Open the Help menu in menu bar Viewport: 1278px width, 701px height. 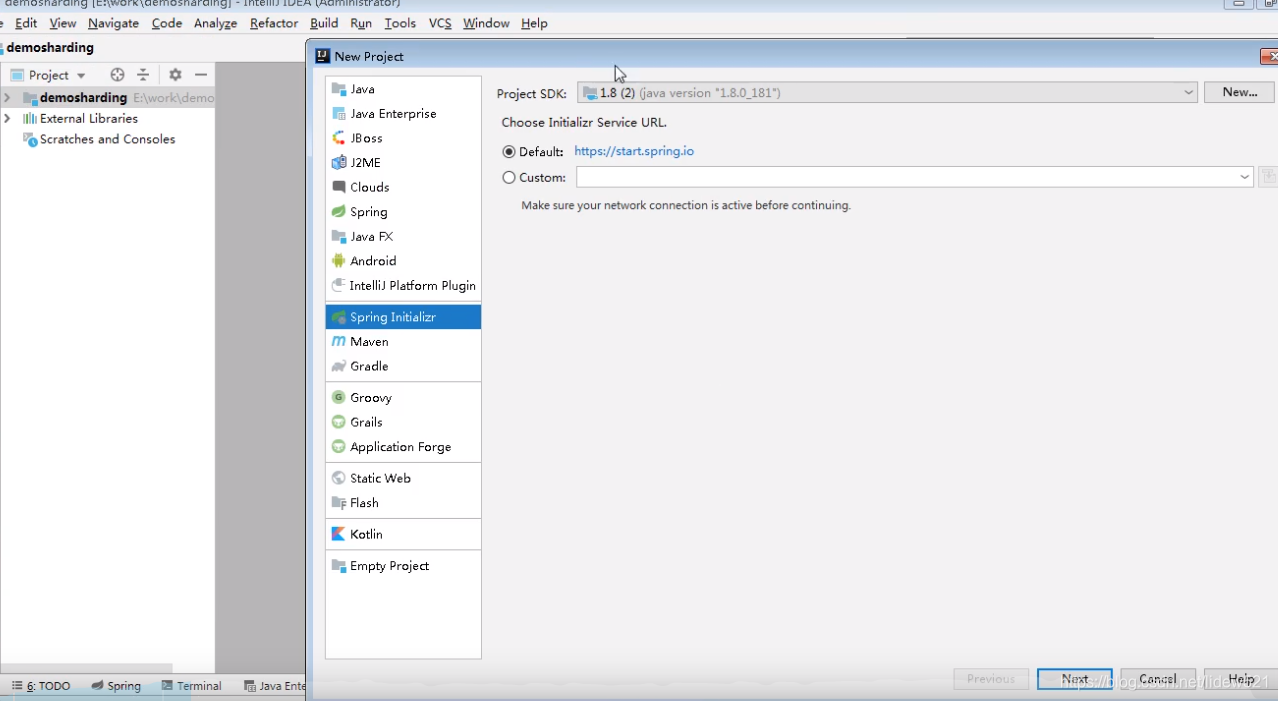[534, 23]
